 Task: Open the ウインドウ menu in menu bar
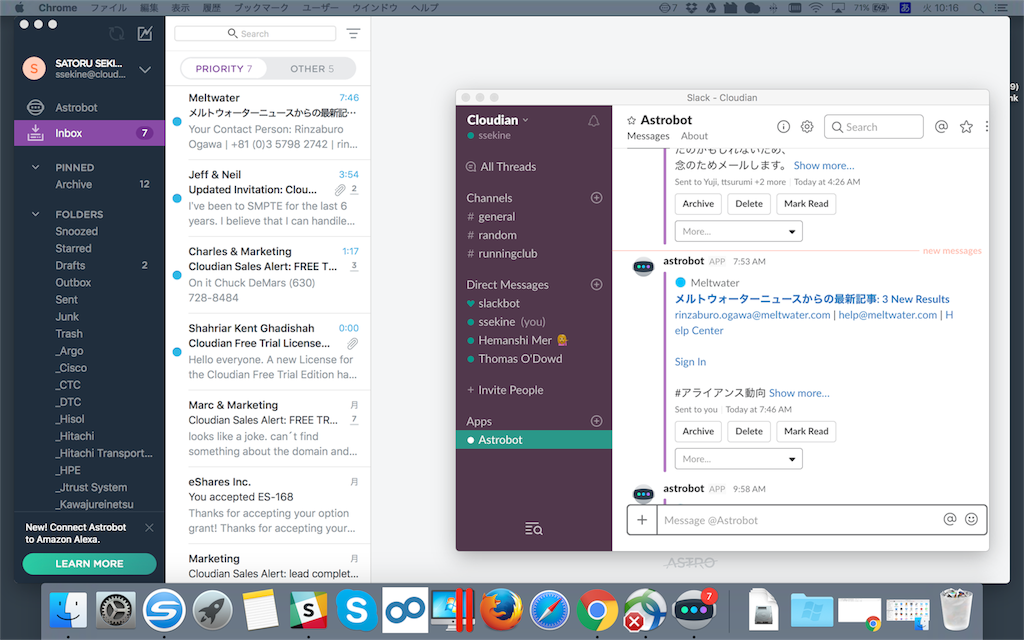click(375, 8)
